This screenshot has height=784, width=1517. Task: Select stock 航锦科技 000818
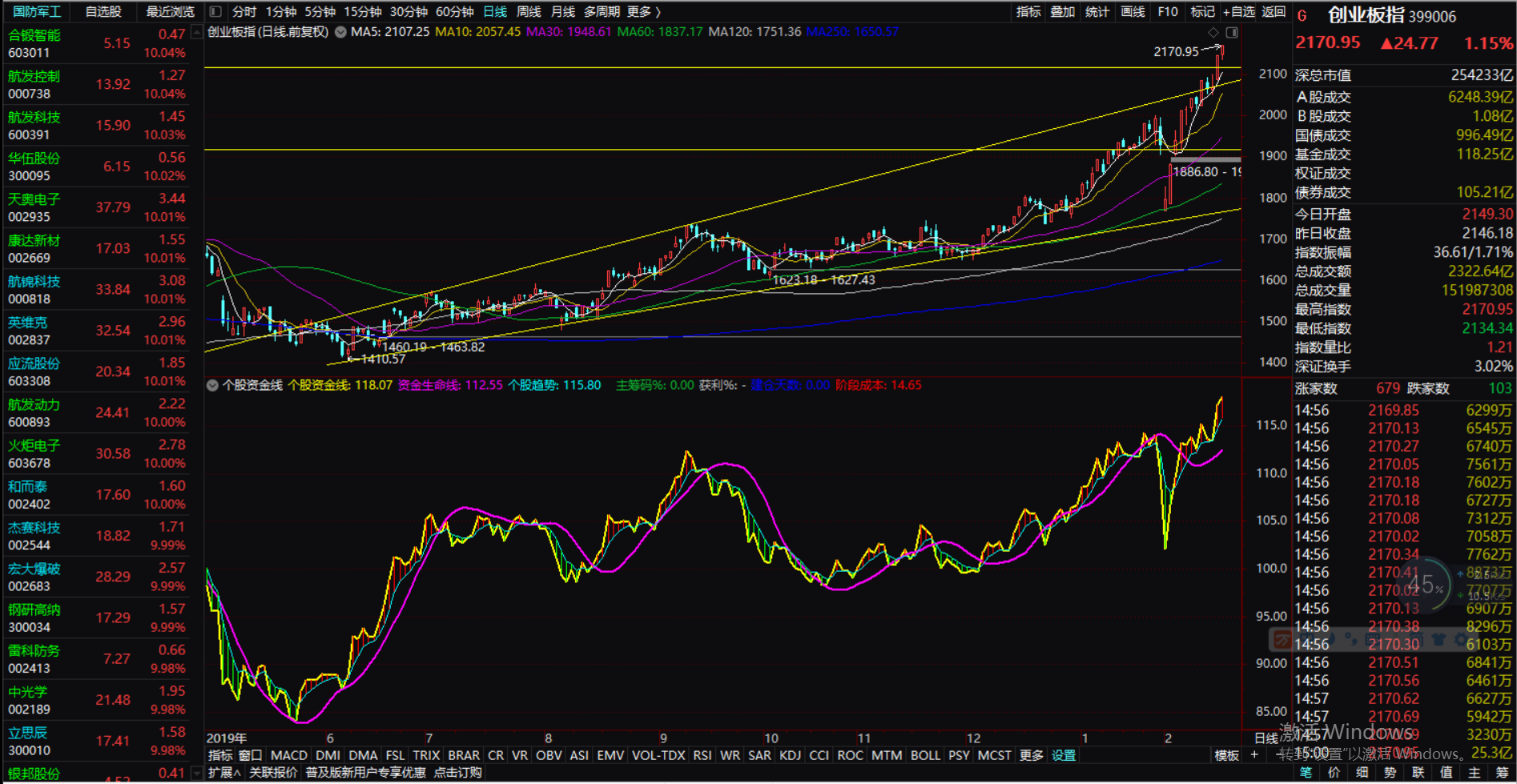(96, 289)
